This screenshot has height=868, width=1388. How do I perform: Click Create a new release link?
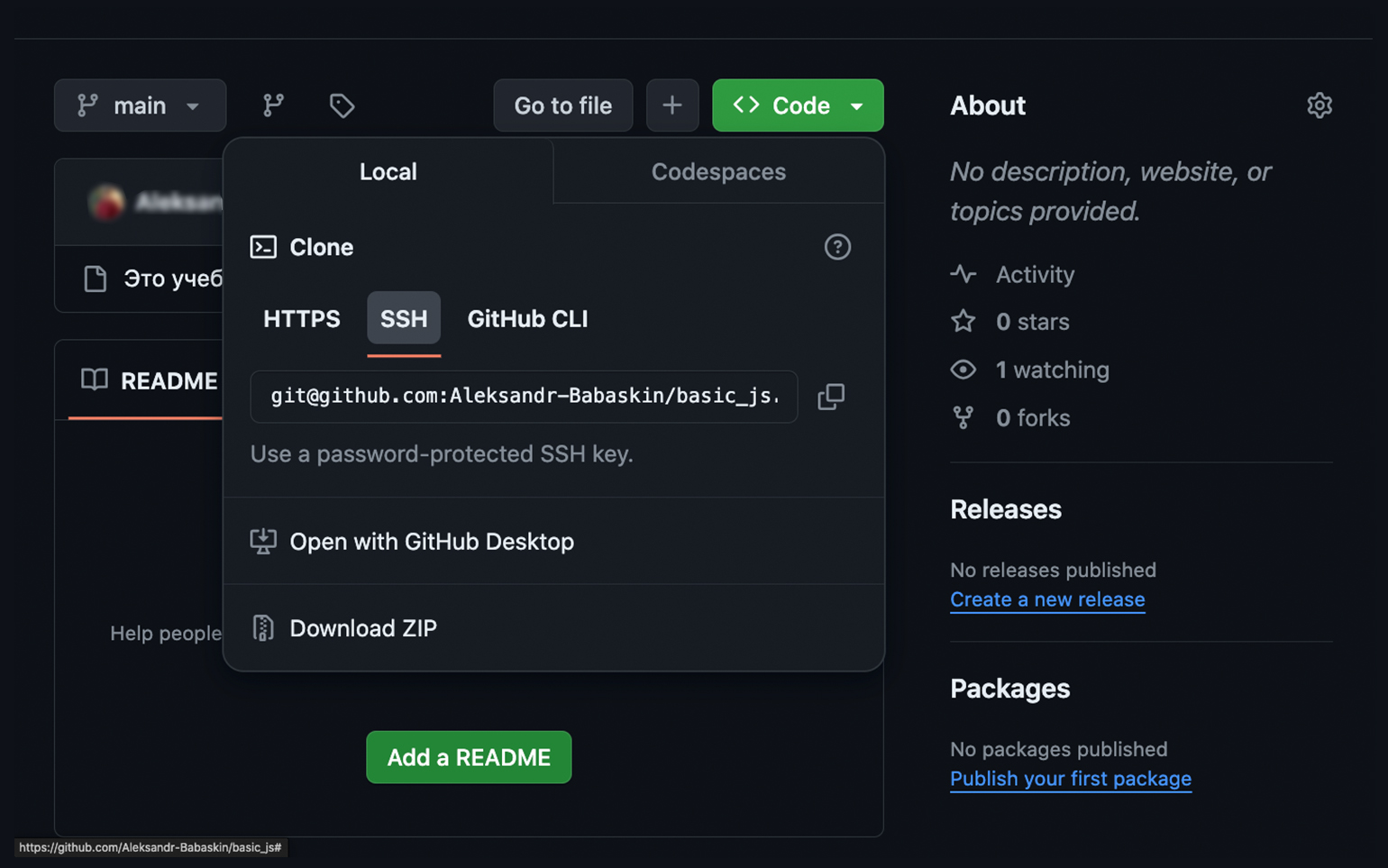coord(1047,599)
